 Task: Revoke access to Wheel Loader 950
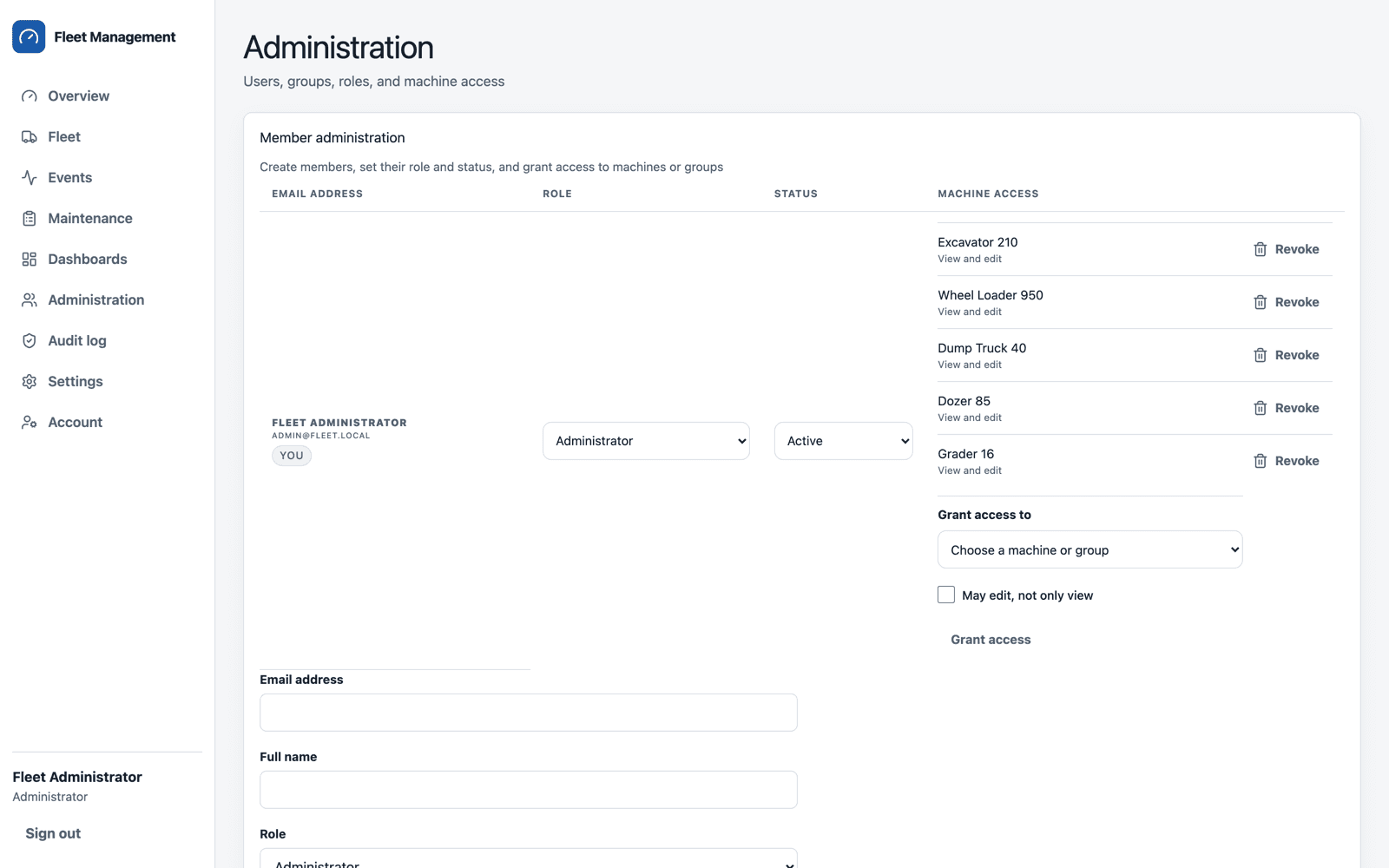(x=1286, y=302)
